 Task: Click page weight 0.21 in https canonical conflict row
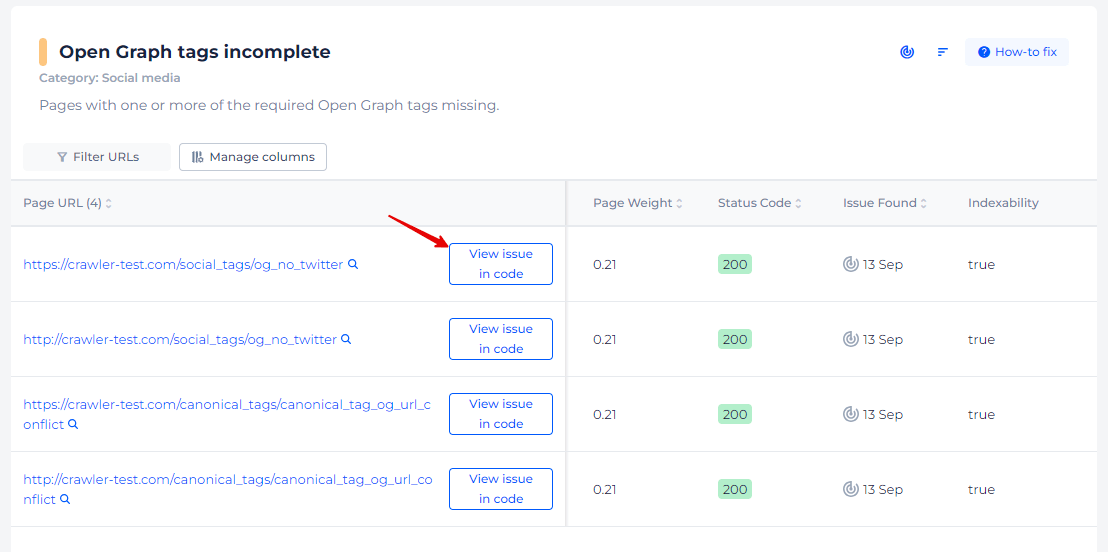pyautogui.click(x=604, y=415)
